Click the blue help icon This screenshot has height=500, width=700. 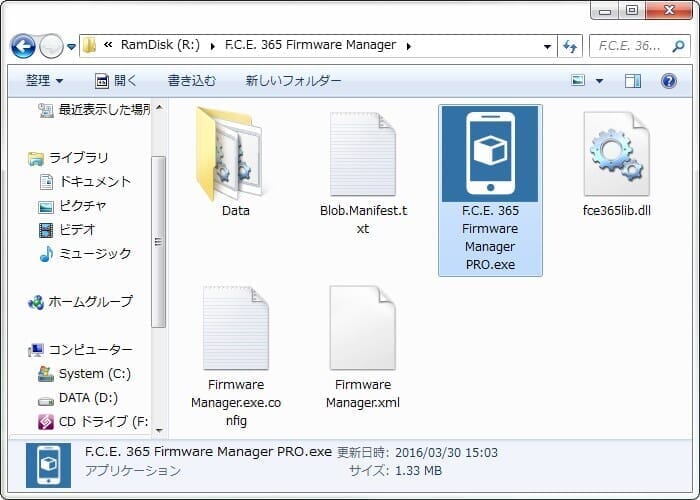tap(668, 81)
